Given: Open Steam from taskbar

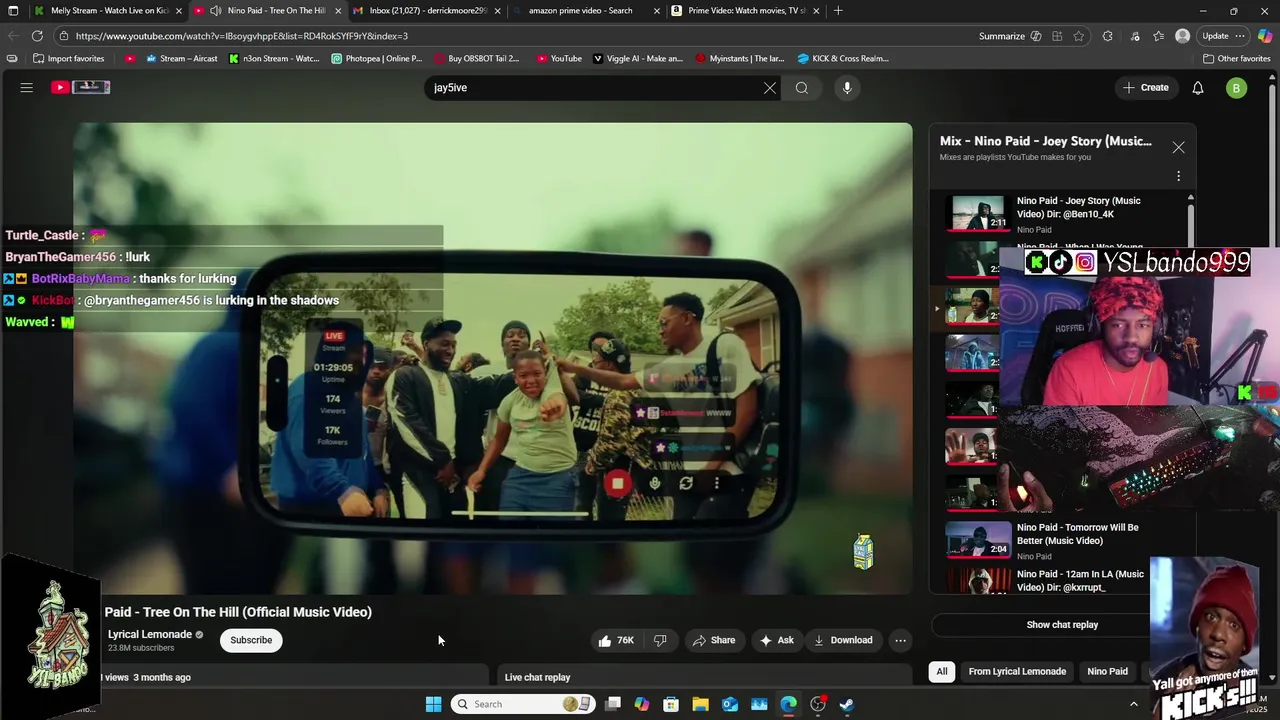Looking at the screenshot, I should click(x=847, y=704).
